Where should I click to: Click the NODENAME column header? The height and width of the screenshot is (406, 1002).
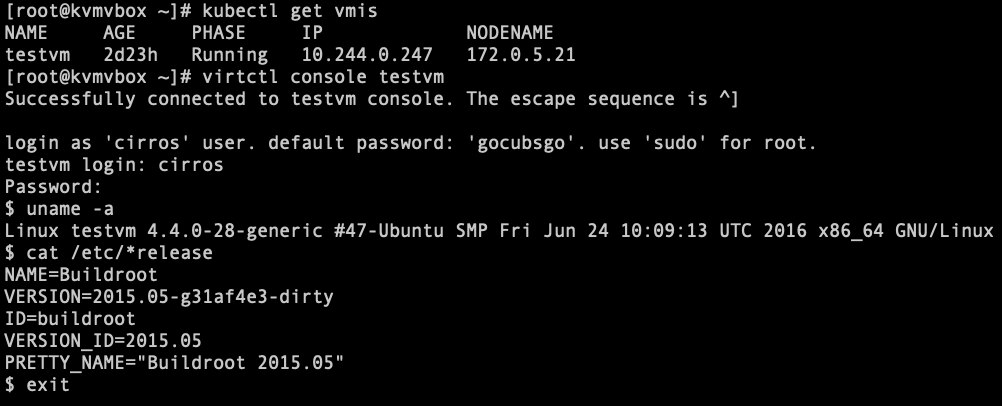[510, 33]
